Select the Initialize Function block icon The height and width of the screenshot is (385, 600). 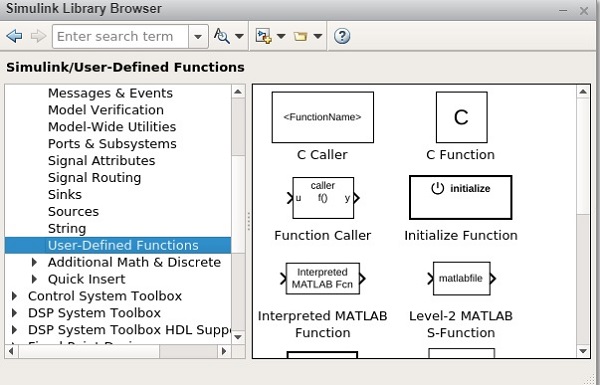[x=461, y=197]
